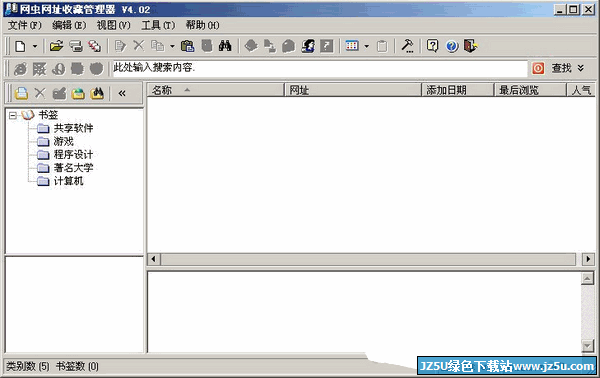Click the horizontal scrollbar left arrow
The width and height of the screenshot is (600, 378).
pyautogui.click(x=153, y=259)
